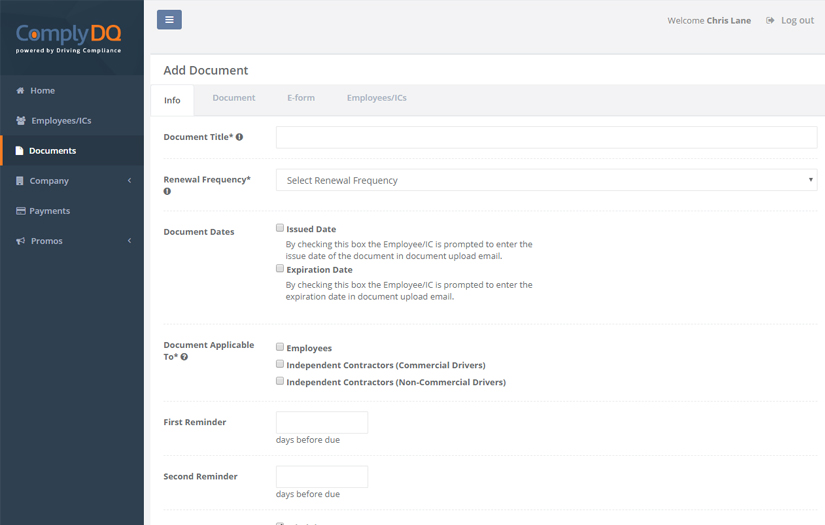Switch to the Info tab
Screen dimensions: 825x525
tap(172, 100)
